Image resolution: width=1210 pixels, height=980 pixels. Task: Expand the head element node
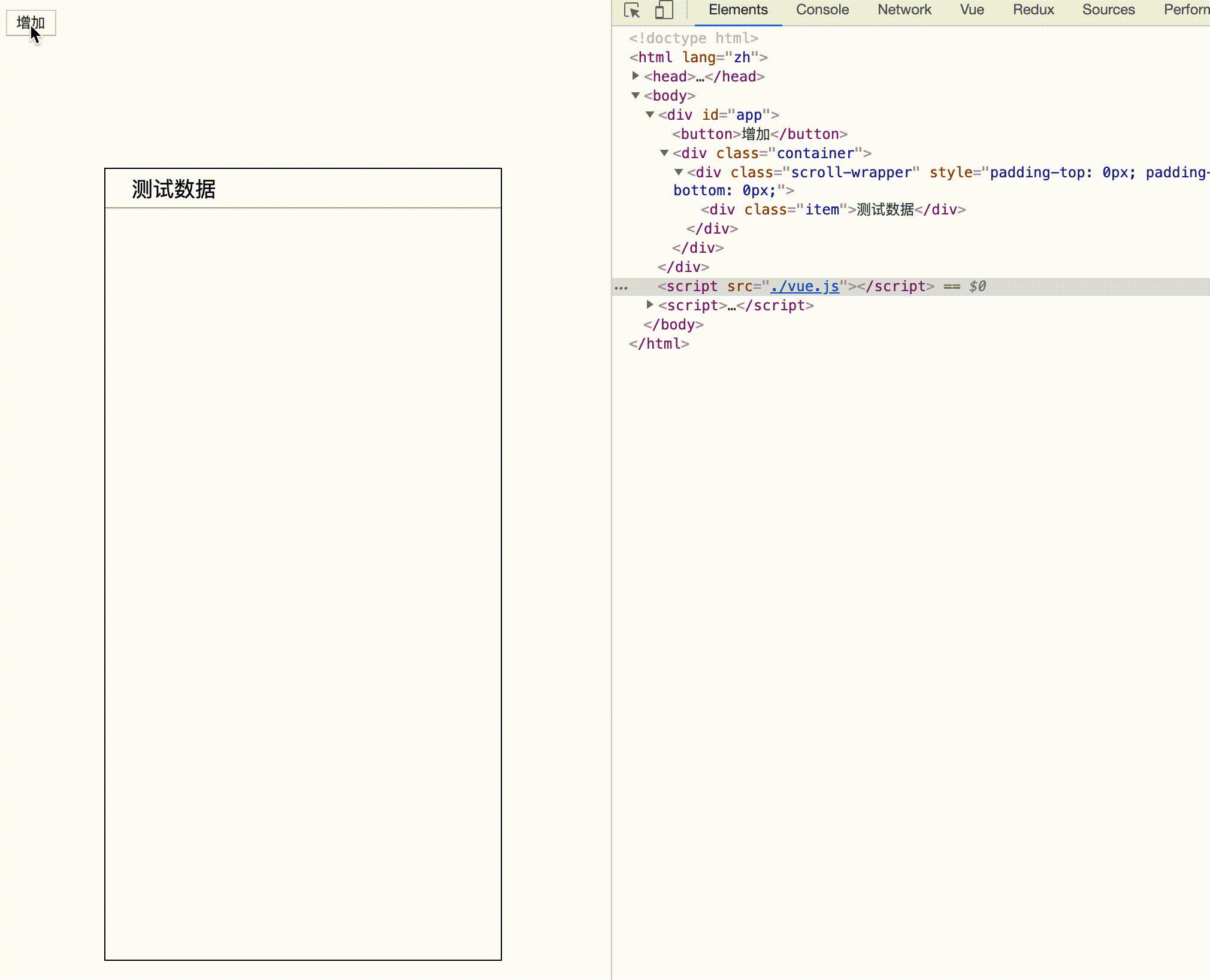636,76
